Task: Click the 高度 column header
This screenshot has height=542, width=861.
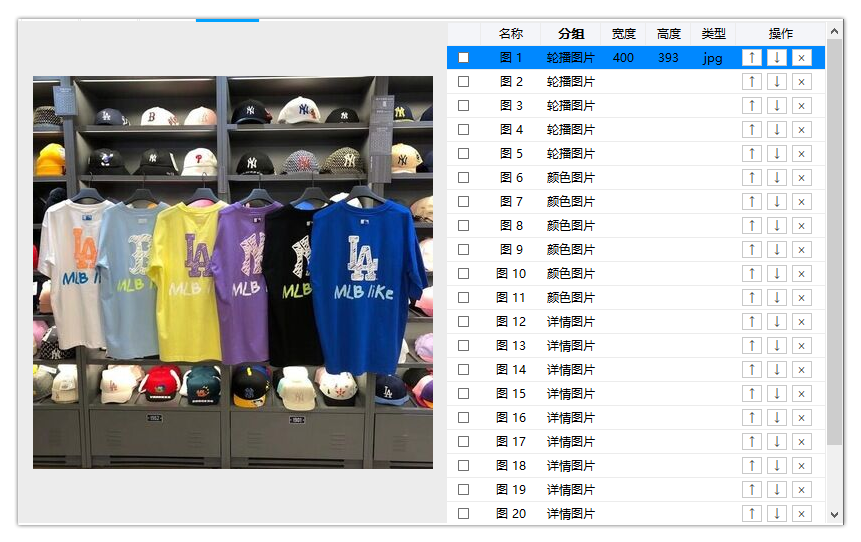Action: 668,33
